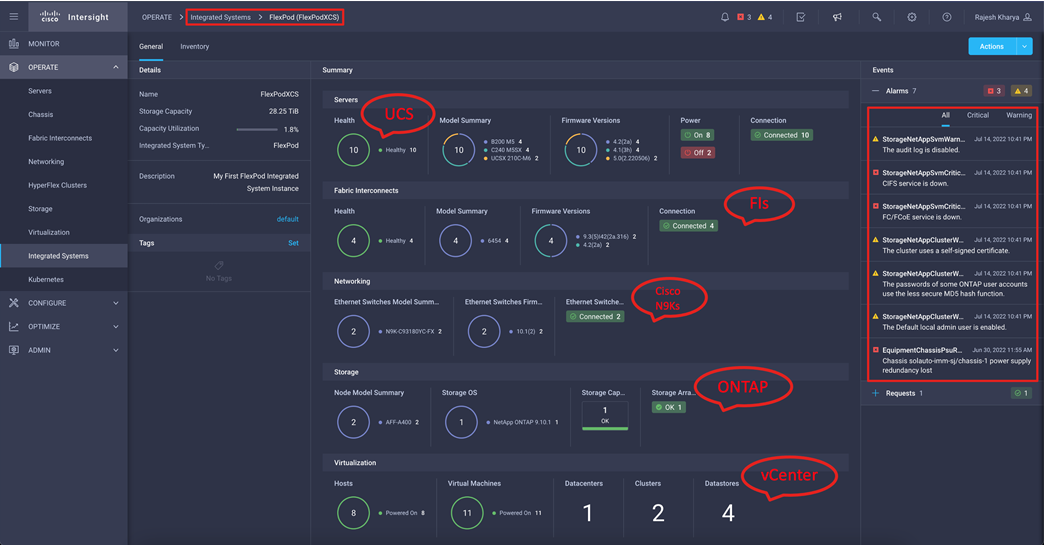The width and height of the screenshot is (1044, 545).
Task: Open chassis power supply redundancy lost alarm
Action: coord(953,359)
